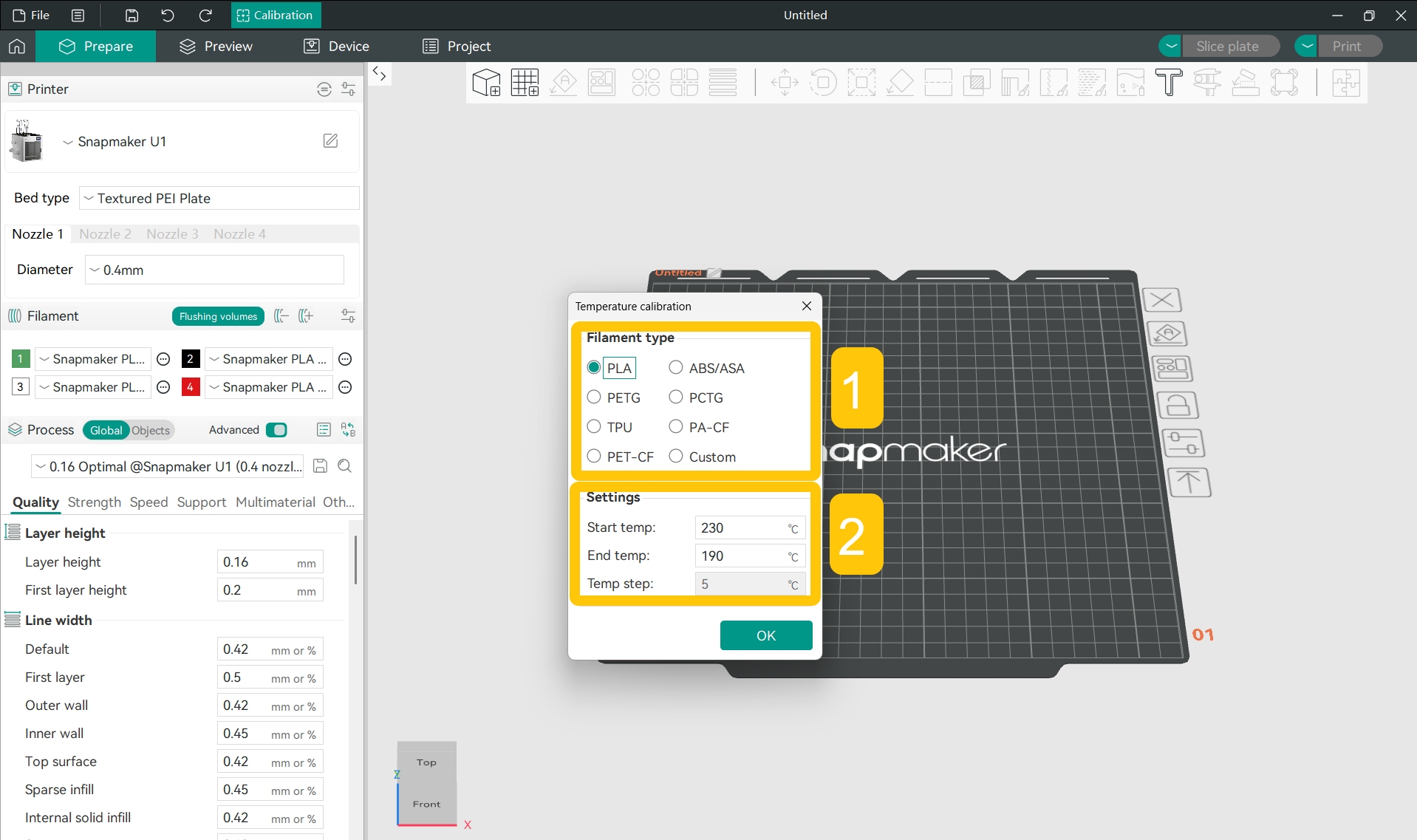Open the Support settings tab
Image resolution: width=1417 pixels, height=840 pixels.
202,502
